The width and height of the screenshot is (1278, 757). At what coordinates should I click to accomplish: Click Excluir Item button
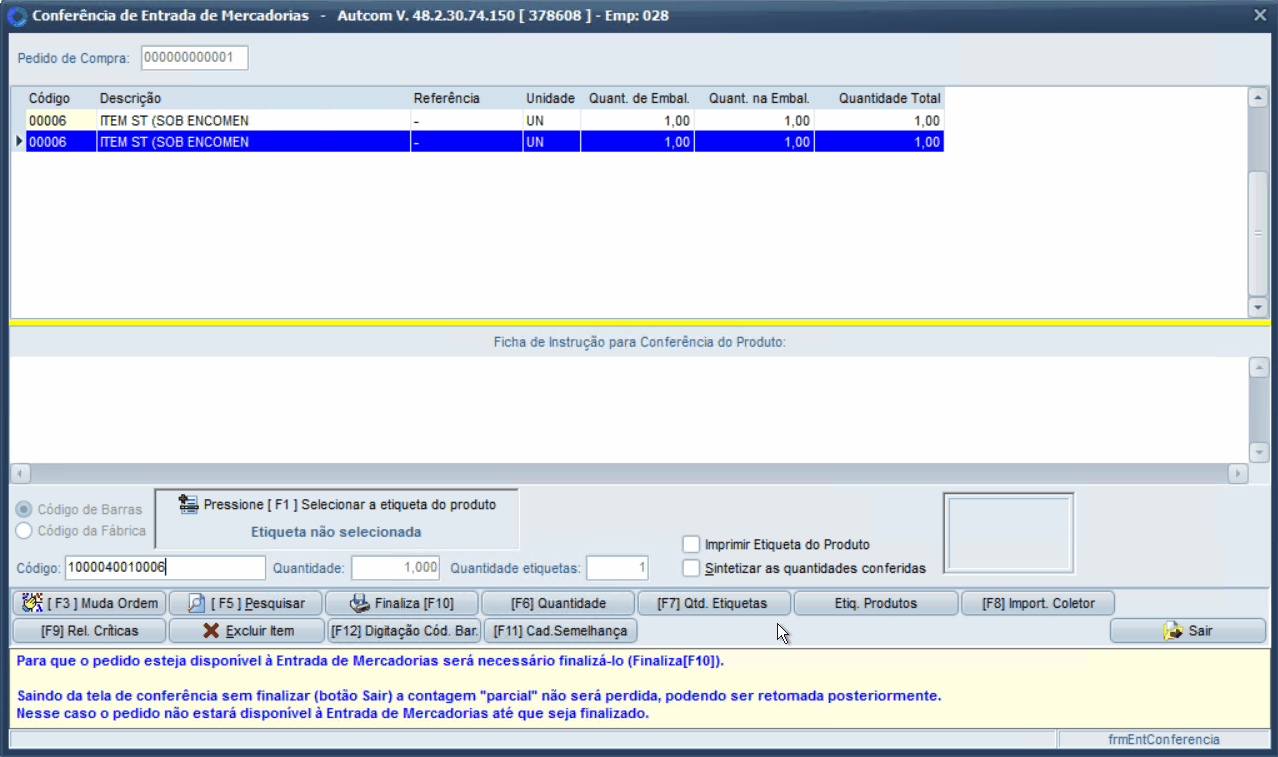click(x=246, y=631)
